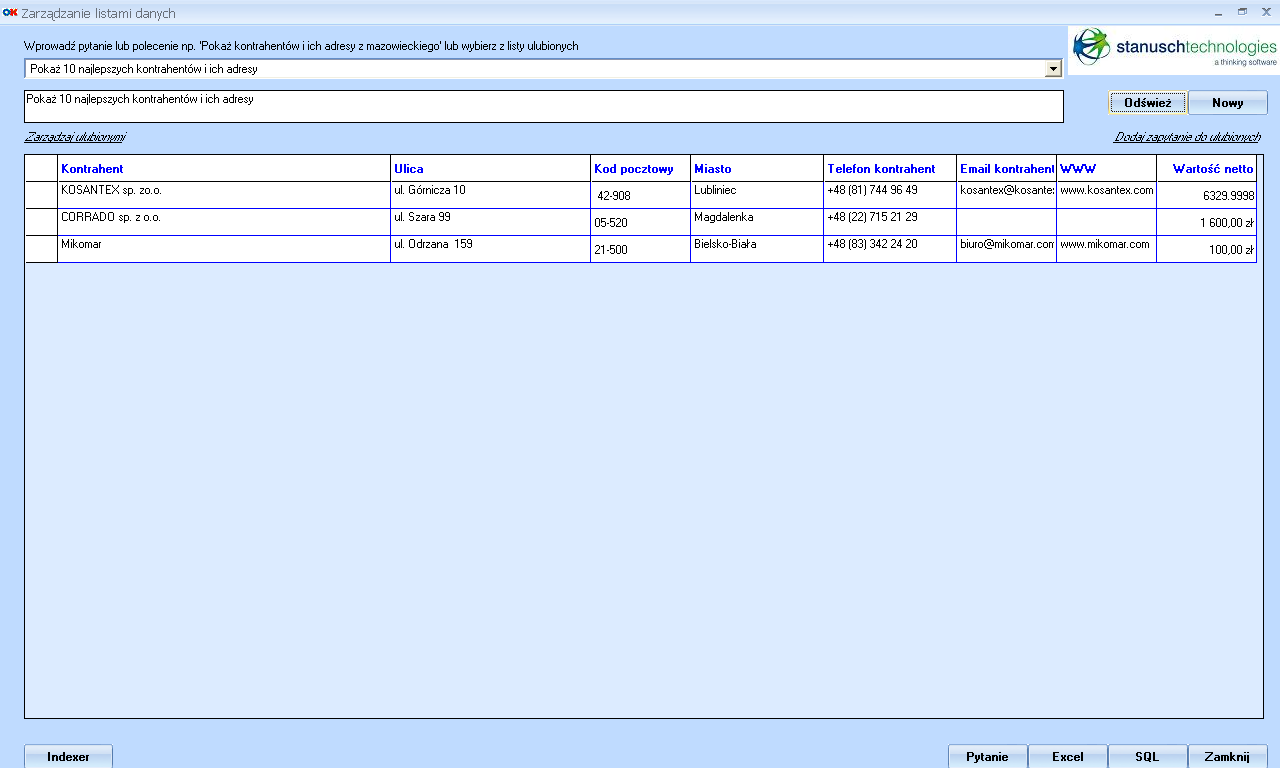This screenshot has height=768, width=1280.
Task: Click postal code 42-908 cell
Action: tap(641, 195)
